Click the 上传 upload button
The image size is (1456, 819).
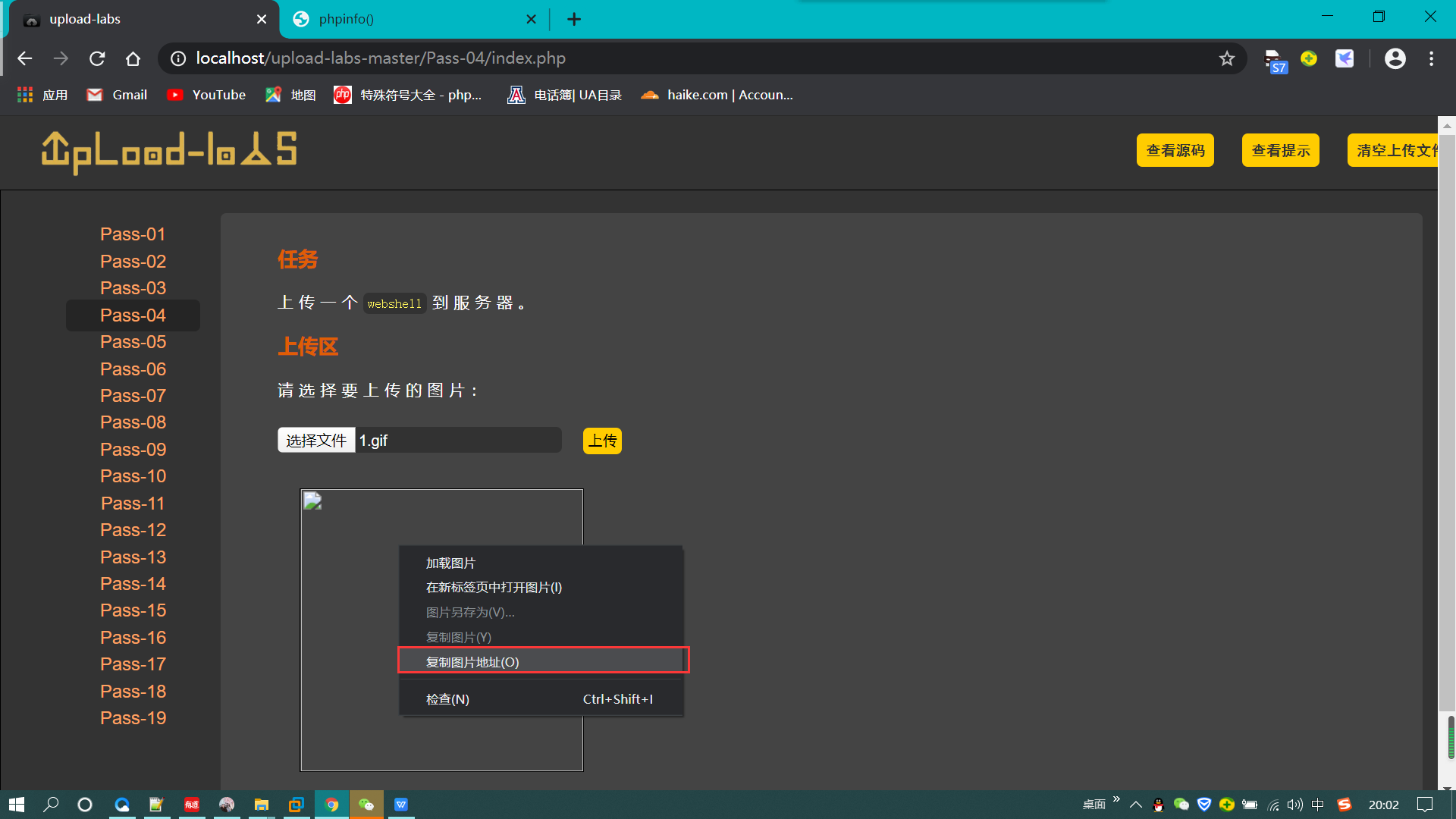[602, 441]
